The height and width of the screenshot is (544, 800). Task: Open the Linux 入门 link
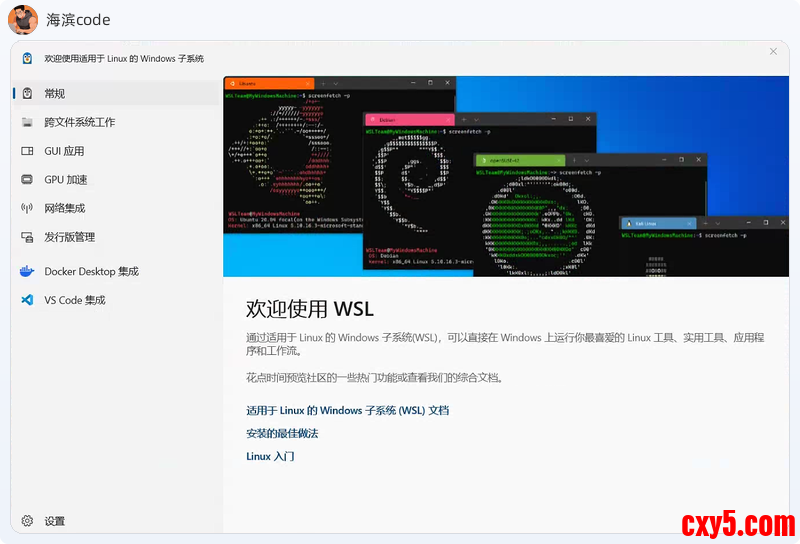tap(270, 456)
